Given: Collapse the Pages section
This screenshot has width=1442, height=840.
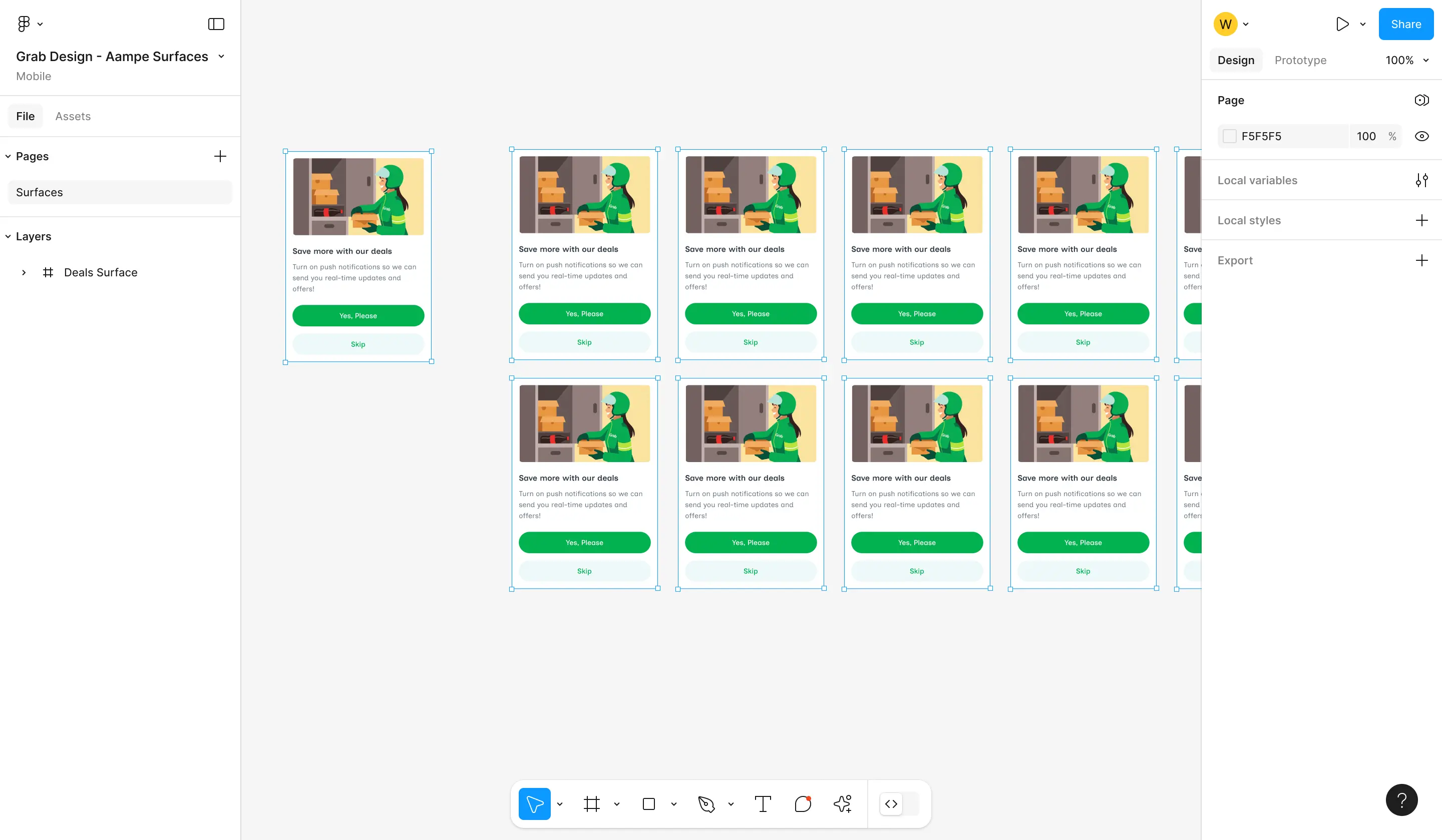Looking at the screenshot, I should click(8, 156).
